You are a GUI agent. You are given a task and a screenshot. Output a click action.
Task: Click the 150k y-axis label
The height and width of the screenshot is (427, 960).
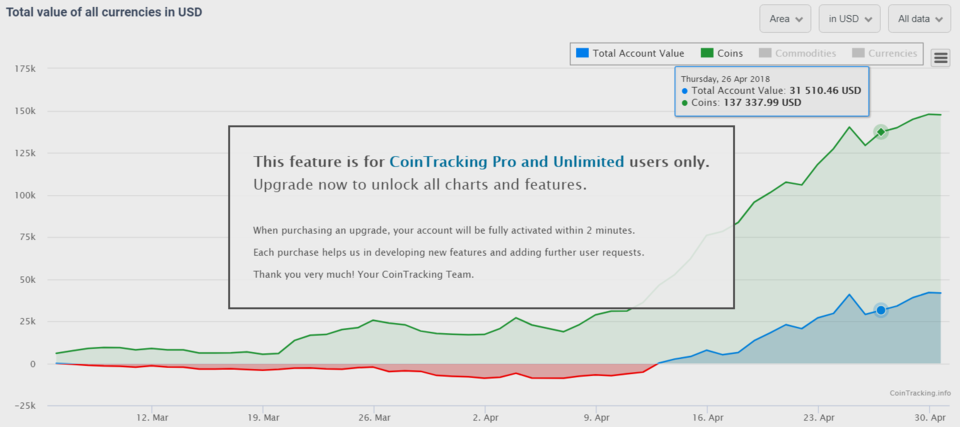coord(26,111)
